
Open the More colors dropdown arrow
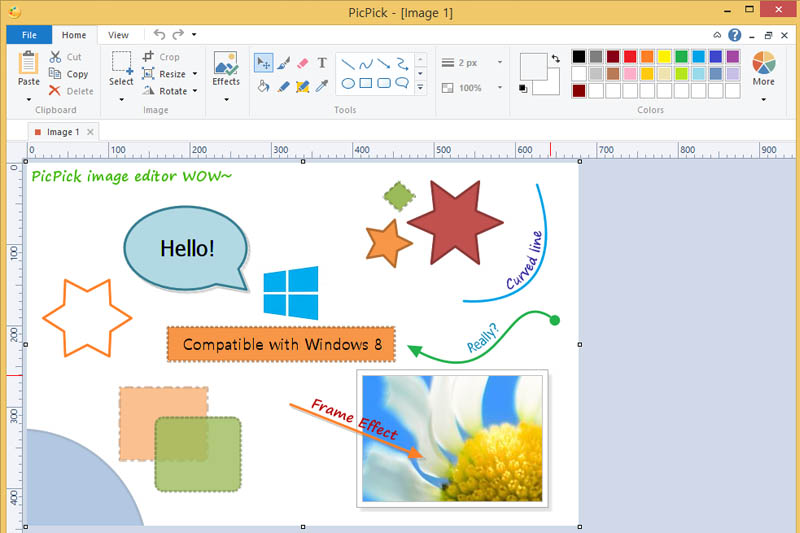click(763, 99)
